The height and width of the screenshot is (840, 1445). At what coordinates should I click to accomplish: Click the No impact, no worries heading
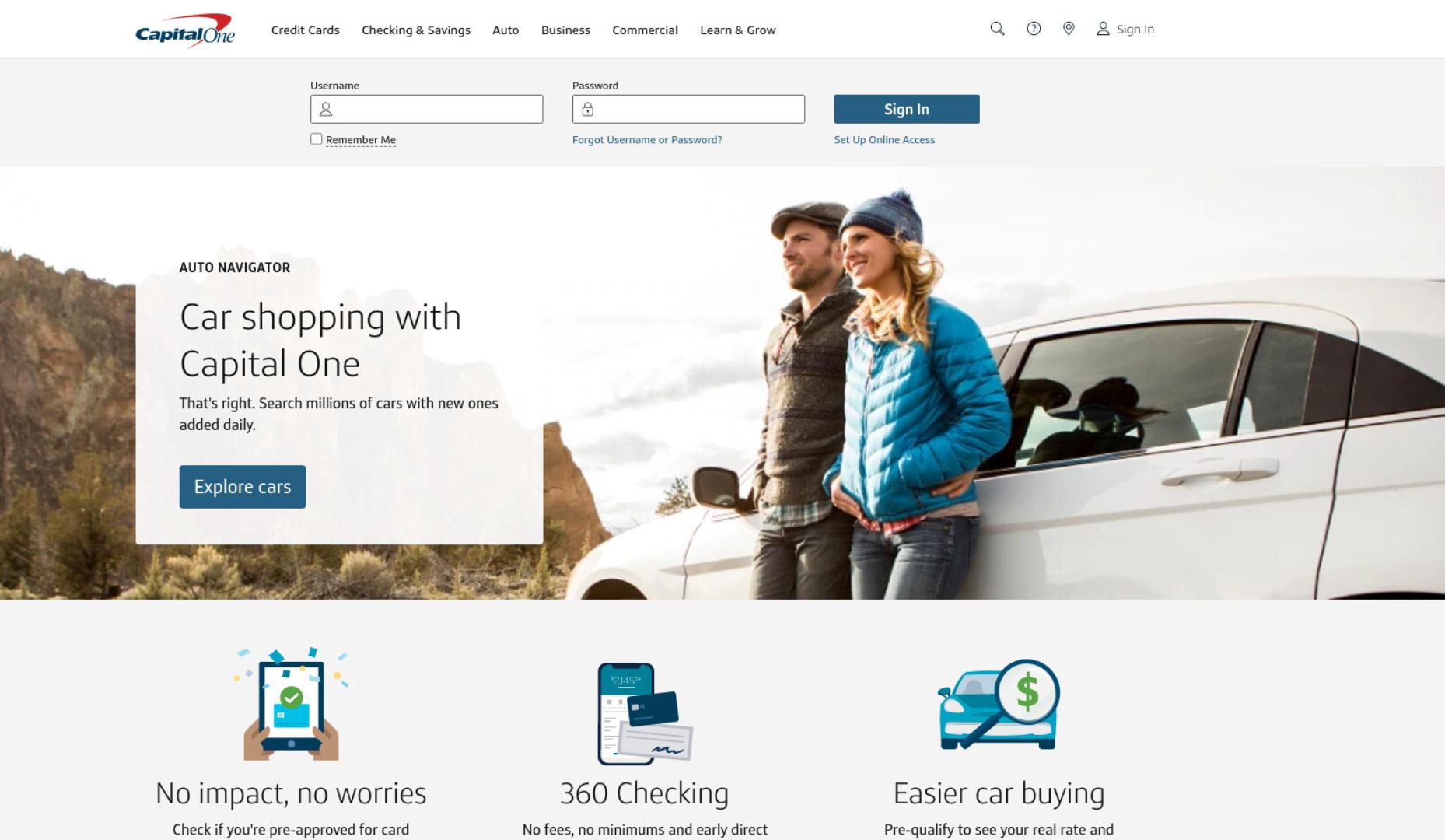click(291, 793)
